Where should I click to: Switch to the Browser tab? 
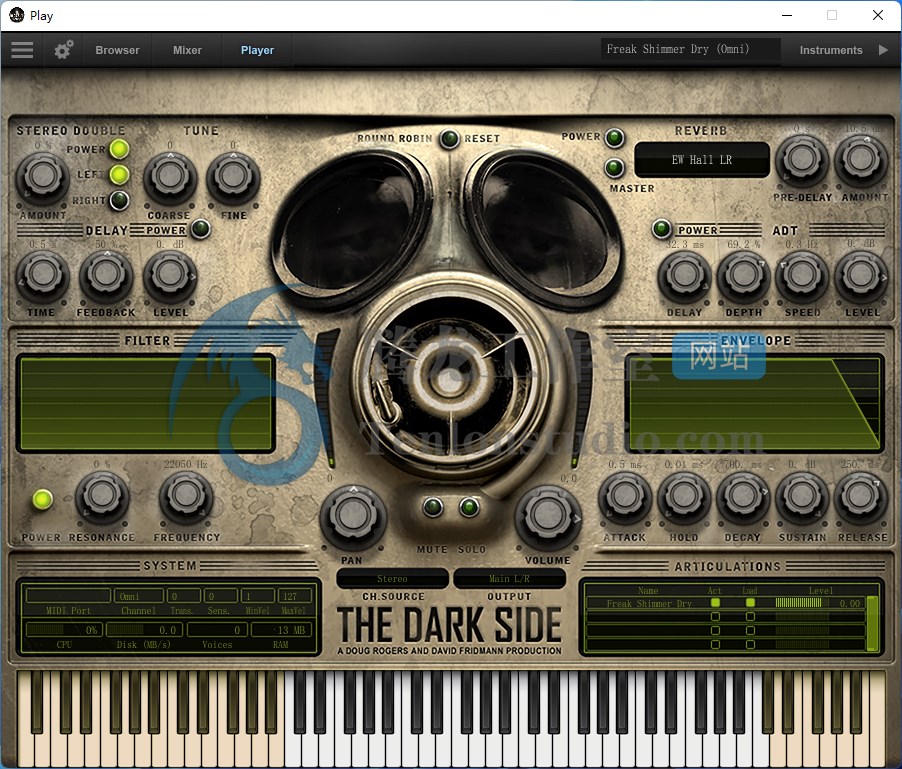coord(117,50)
